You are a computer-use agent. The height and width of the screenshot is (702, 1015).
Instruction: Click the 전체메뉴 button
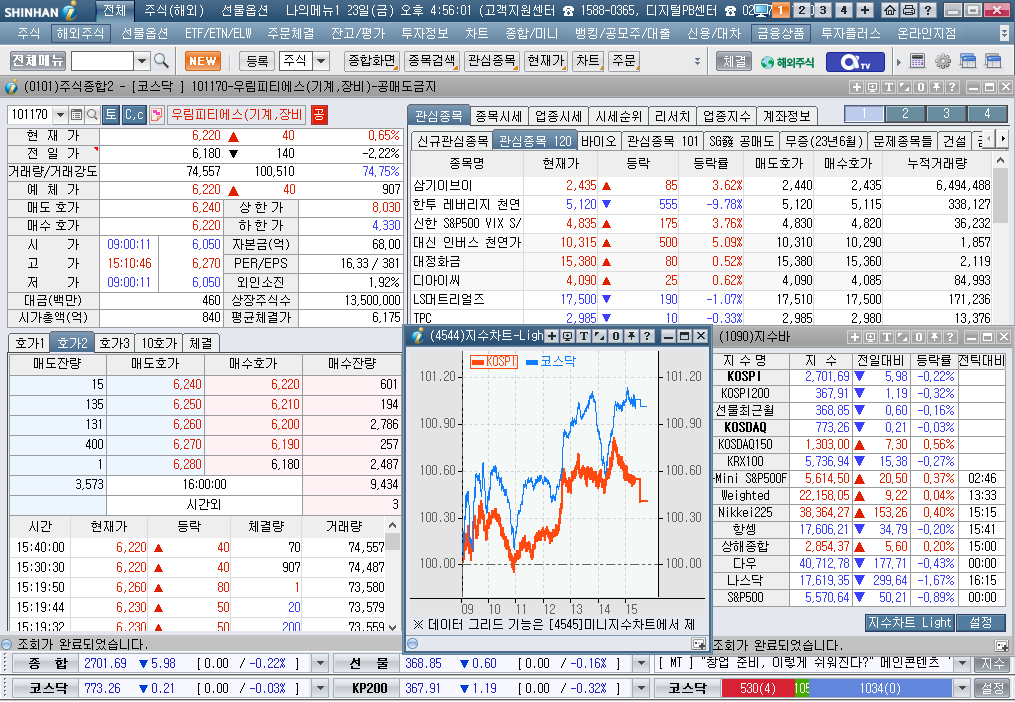point(38,61)
